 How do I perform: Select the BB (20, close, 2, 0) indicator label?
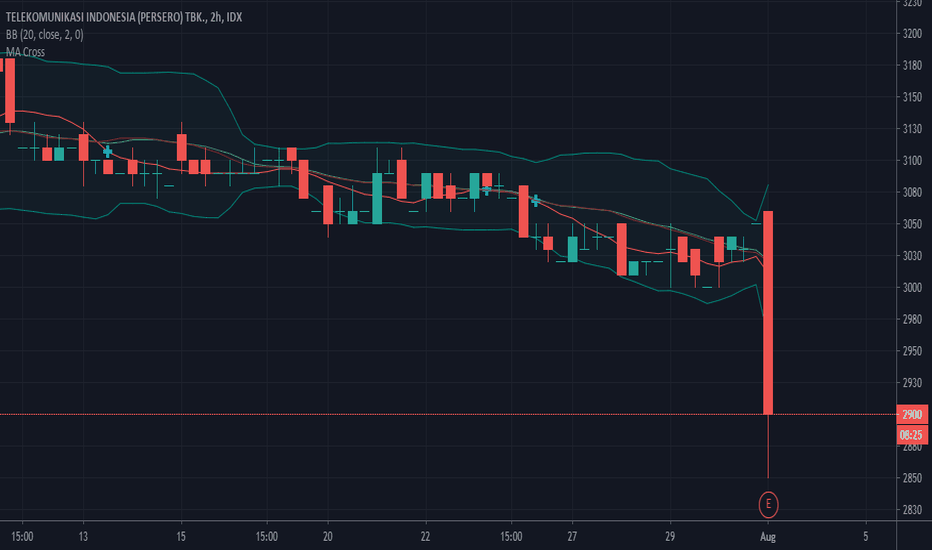point(45,34)
